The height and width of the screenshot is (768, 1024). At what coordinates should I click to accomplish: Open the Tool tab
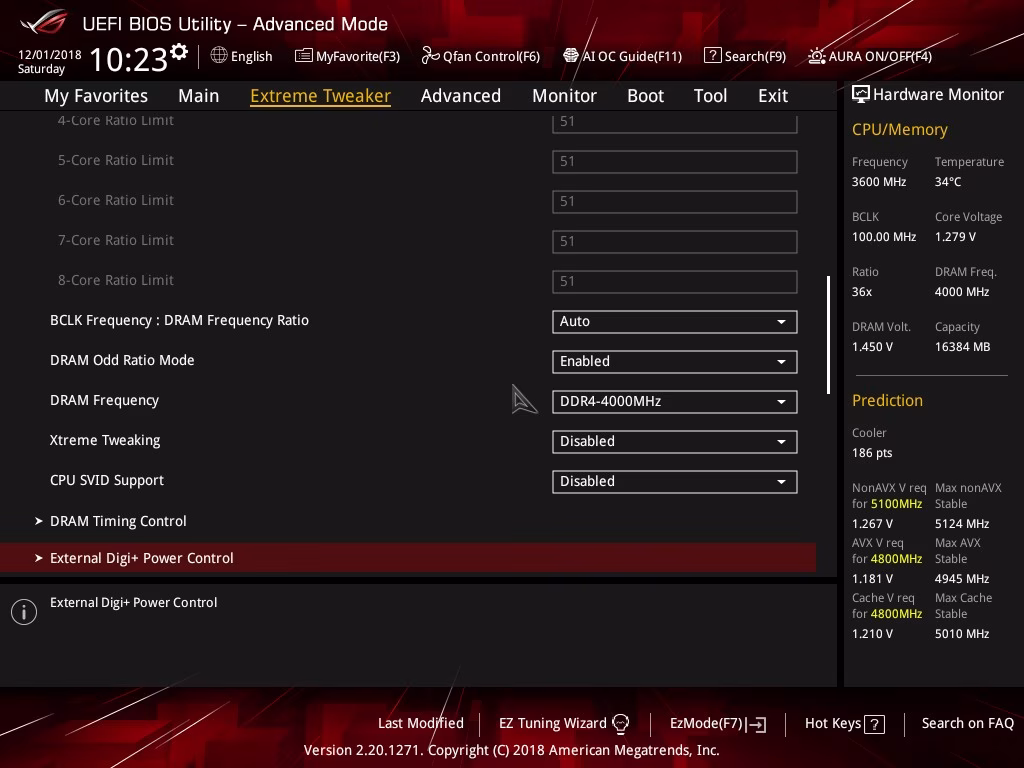[x=711, y=96]
